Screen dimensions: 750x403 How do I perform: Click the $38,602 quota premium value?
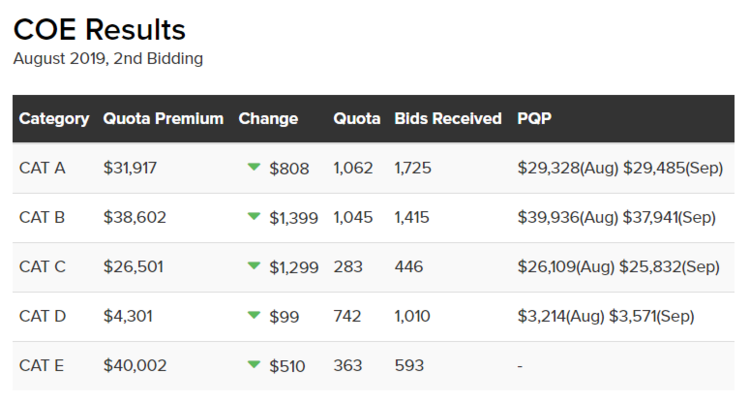135,217
